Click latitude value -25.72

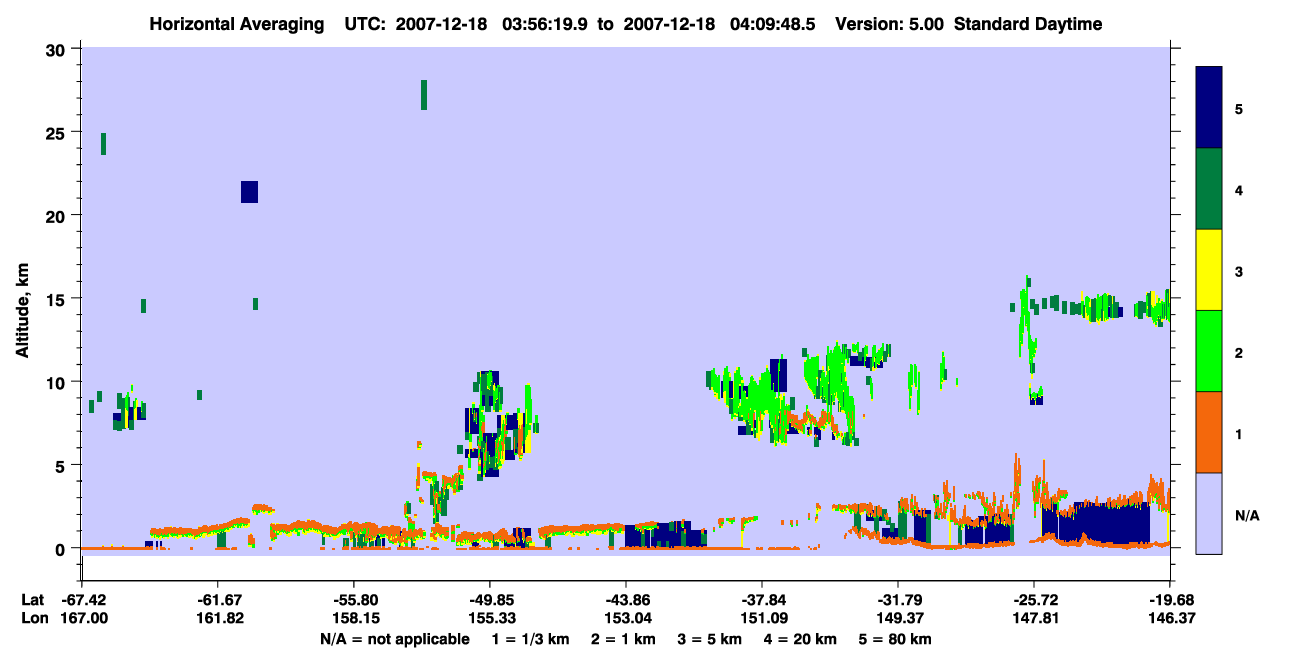1034,600
